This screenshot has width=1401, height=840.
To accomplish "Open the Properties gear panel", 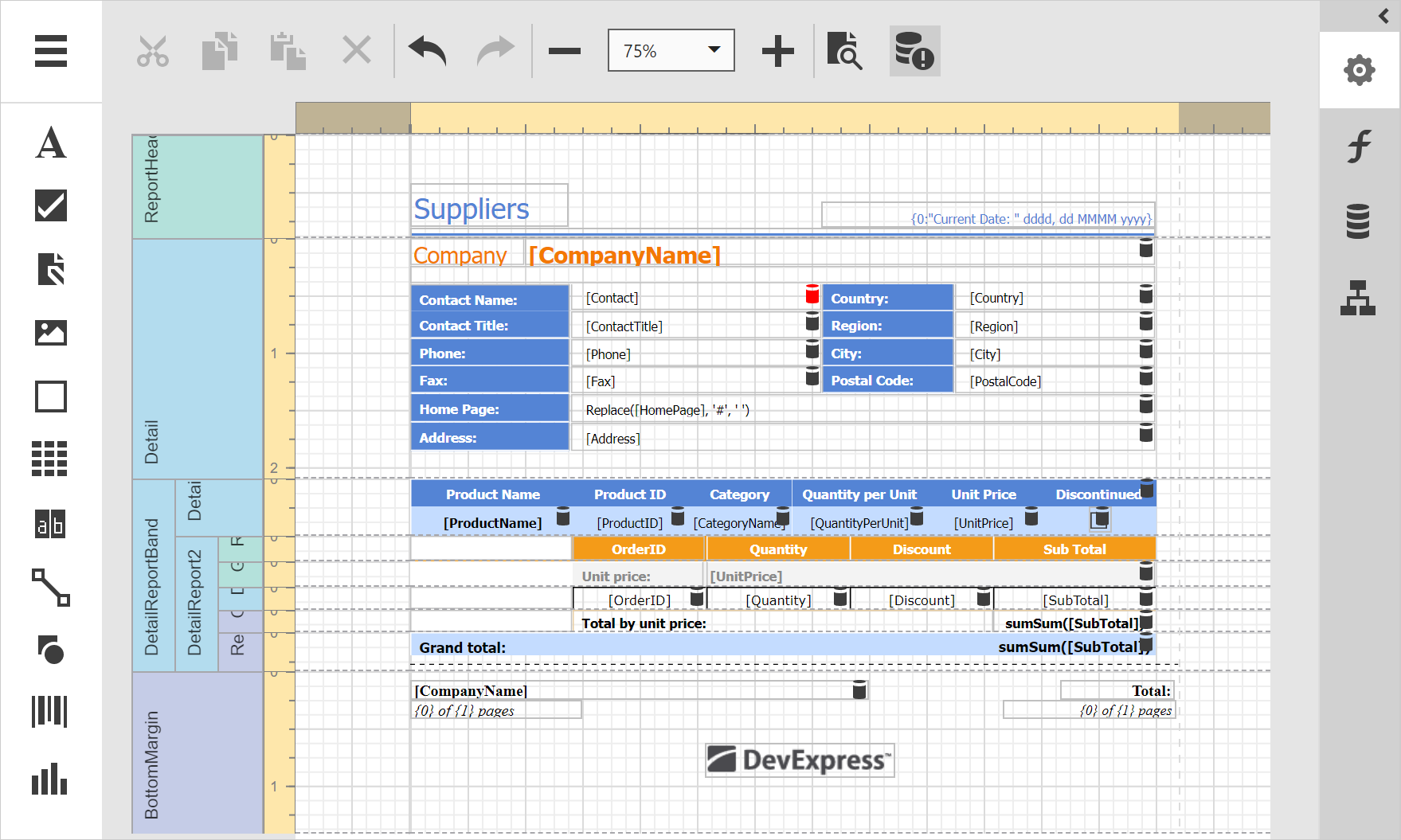I will (1359, 71).
